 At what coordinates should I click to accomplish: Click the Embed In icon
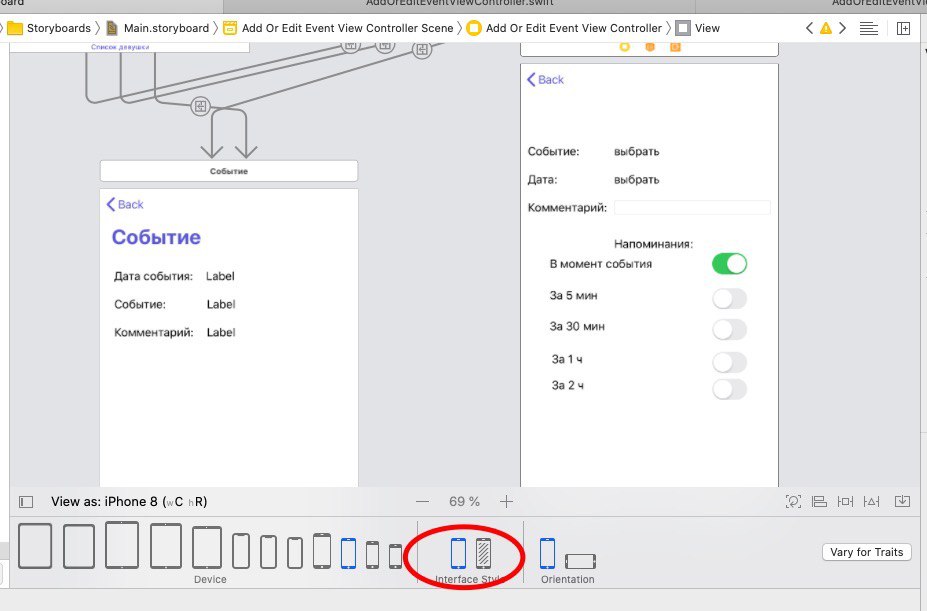[x=902, y=502]
